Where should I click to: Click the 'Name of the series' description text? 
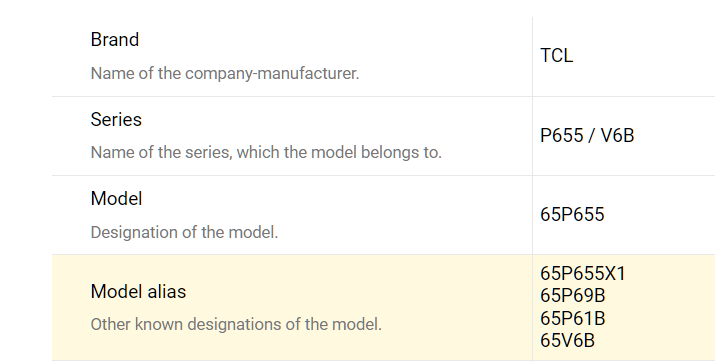point(266,152)
